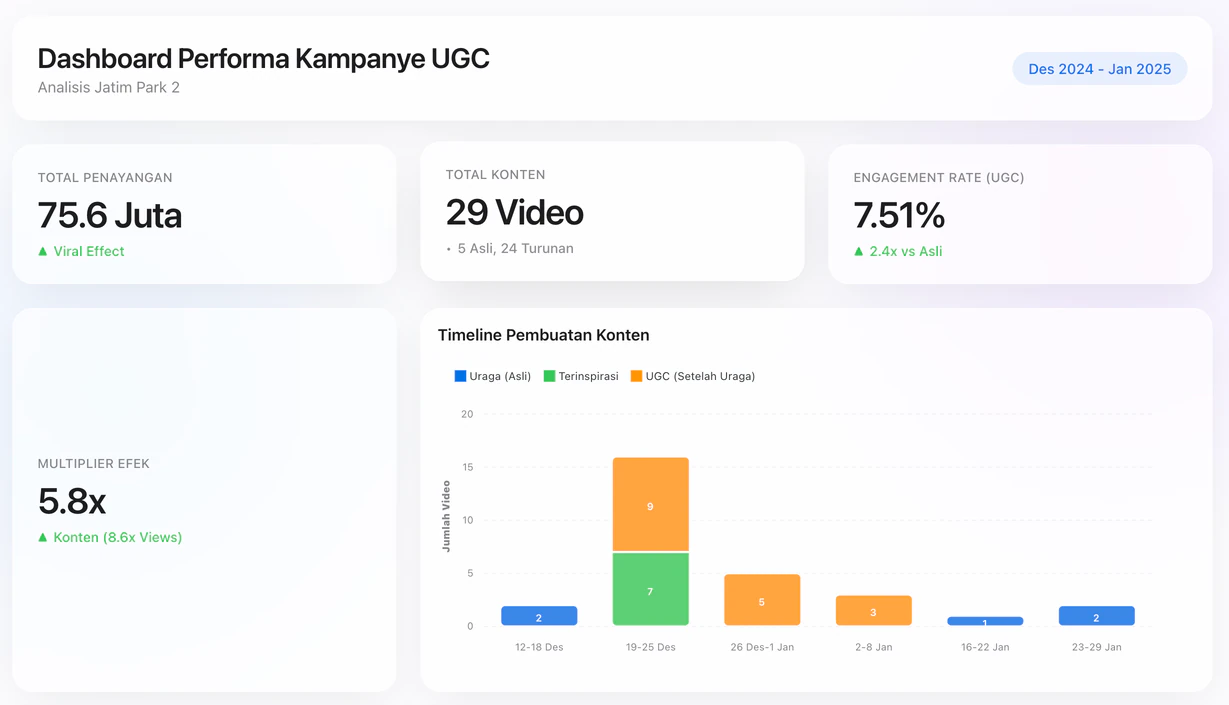Viewport: 1229px width, 705px height.
Task: Click the 15 tick on the y-axis
Action: tap(467, 467)
